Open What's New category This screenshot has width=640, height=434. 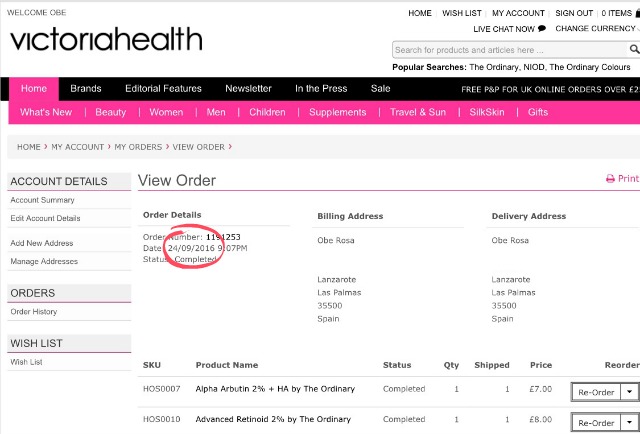[x=46, y=112]
